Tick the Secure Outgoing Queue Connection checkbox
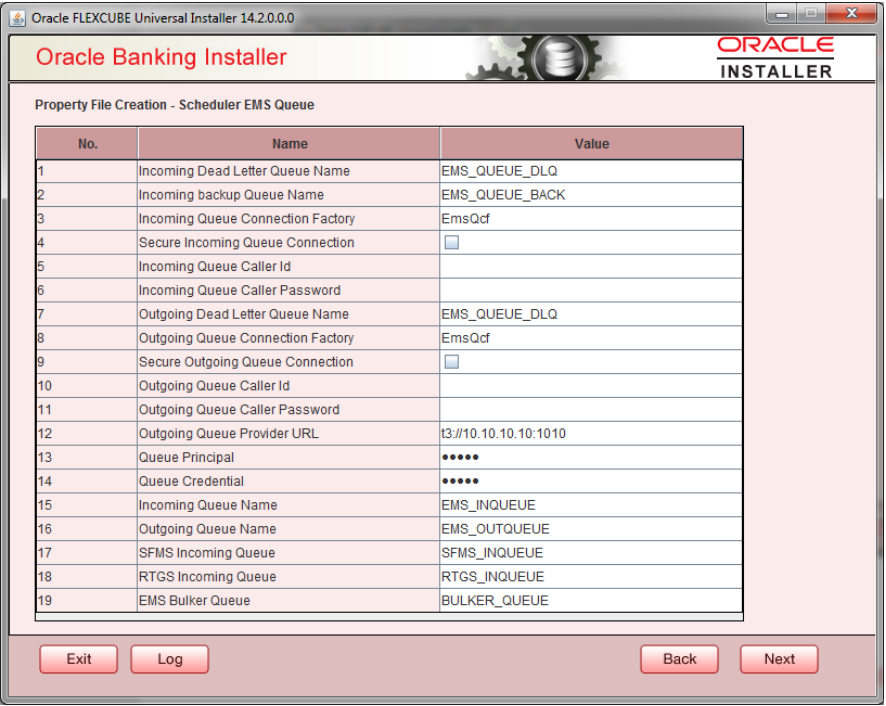Viewport: 886px width, 706px height. click(451, 362)
